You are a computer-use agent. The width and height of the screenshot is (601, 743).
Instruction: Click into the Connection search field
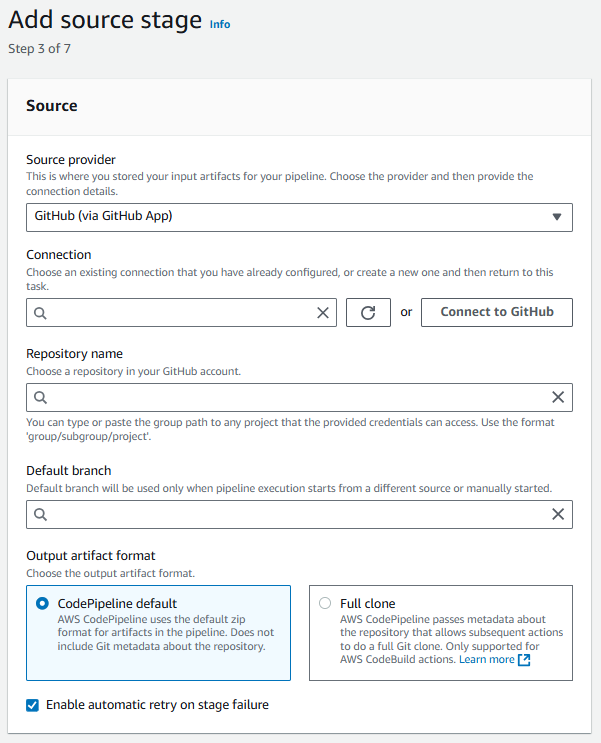182,313
